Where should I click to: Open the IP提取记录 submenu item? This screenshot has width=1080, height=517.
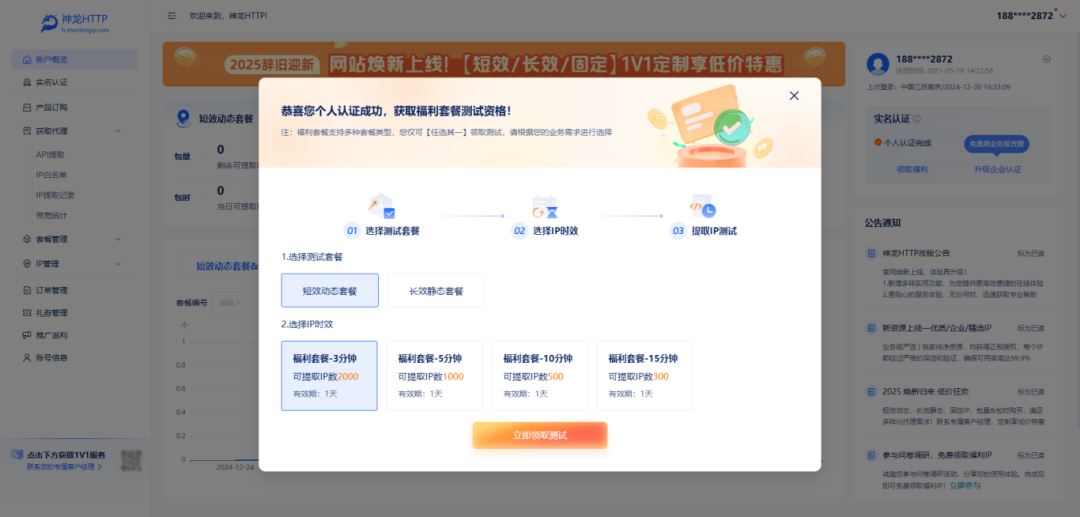55,195
